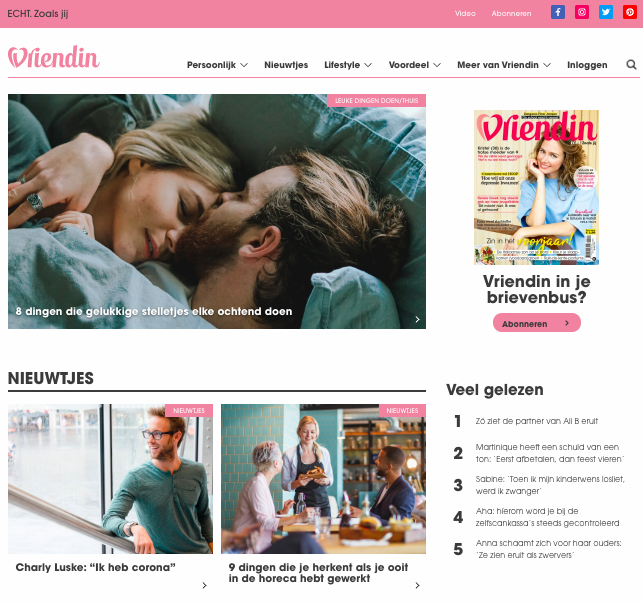Click the Vriendin logo in the header
The image size is (643, 602).
tap(54, 57)
